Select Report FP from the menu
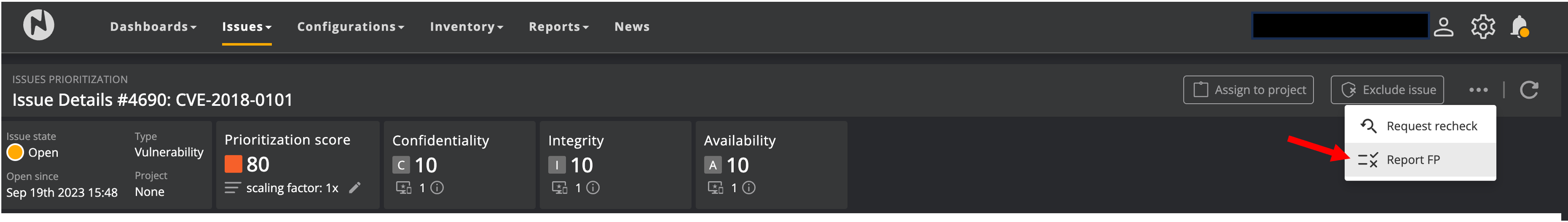This screenshot has height=222, width=1568. (x=1413, y=160)
